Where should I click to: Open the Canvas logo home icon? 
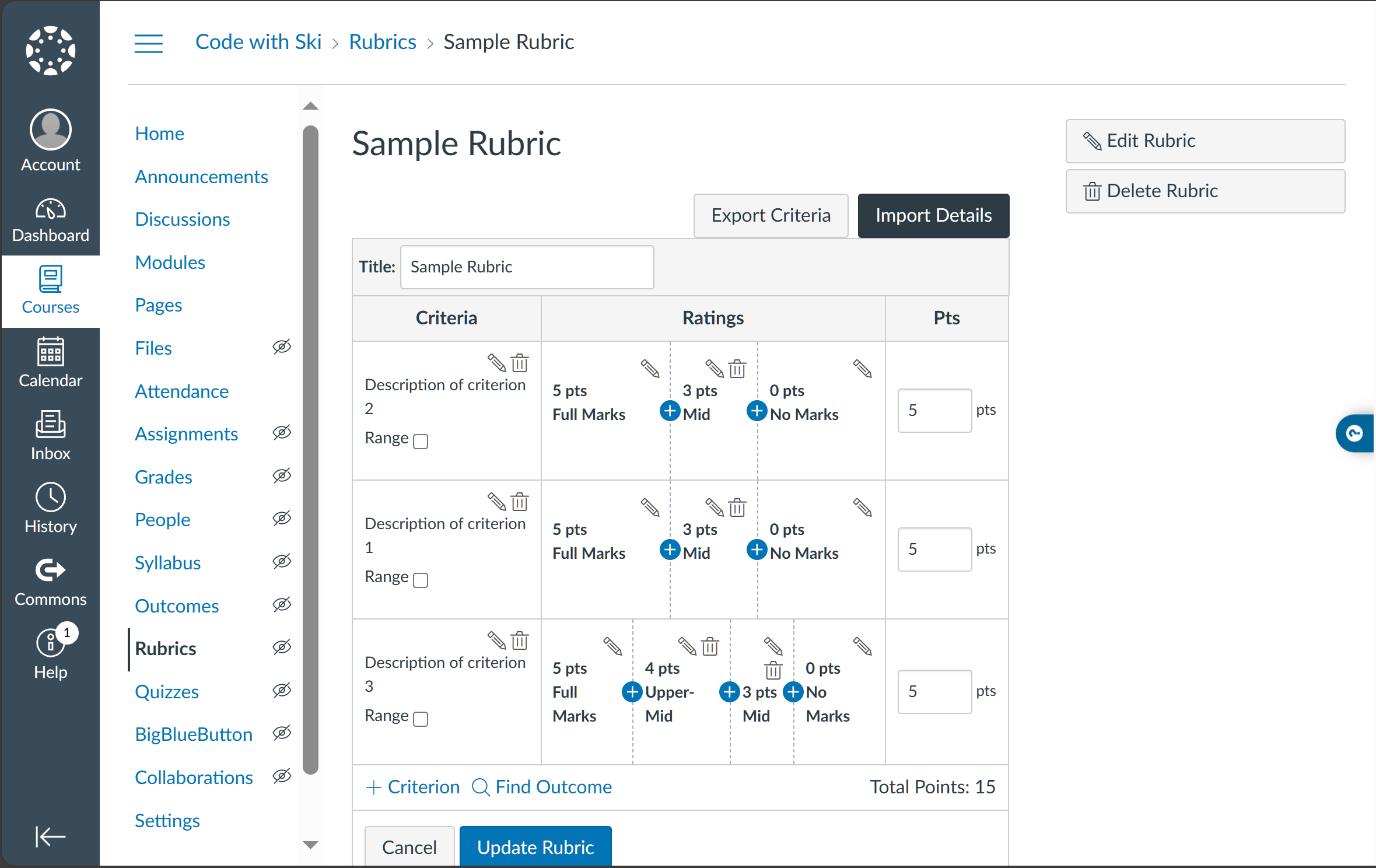pyautogui.click(x=51, y=51)
